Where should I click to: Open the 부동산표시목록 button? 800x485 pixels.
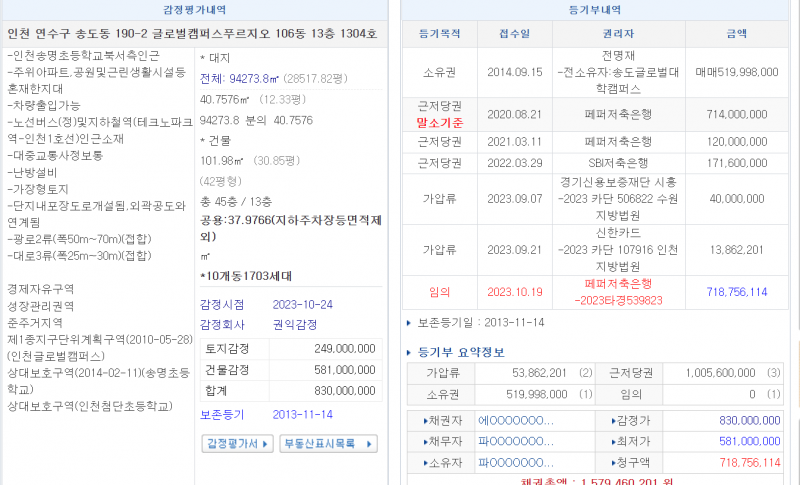(x=327, y=443)
